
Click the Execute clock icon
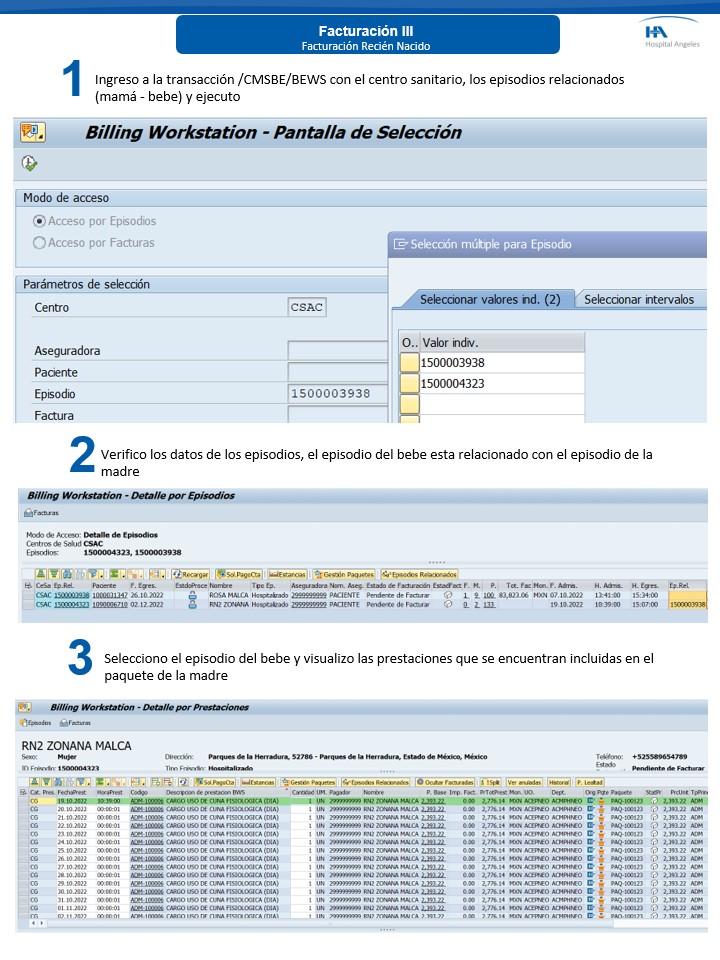coord(29,164)
